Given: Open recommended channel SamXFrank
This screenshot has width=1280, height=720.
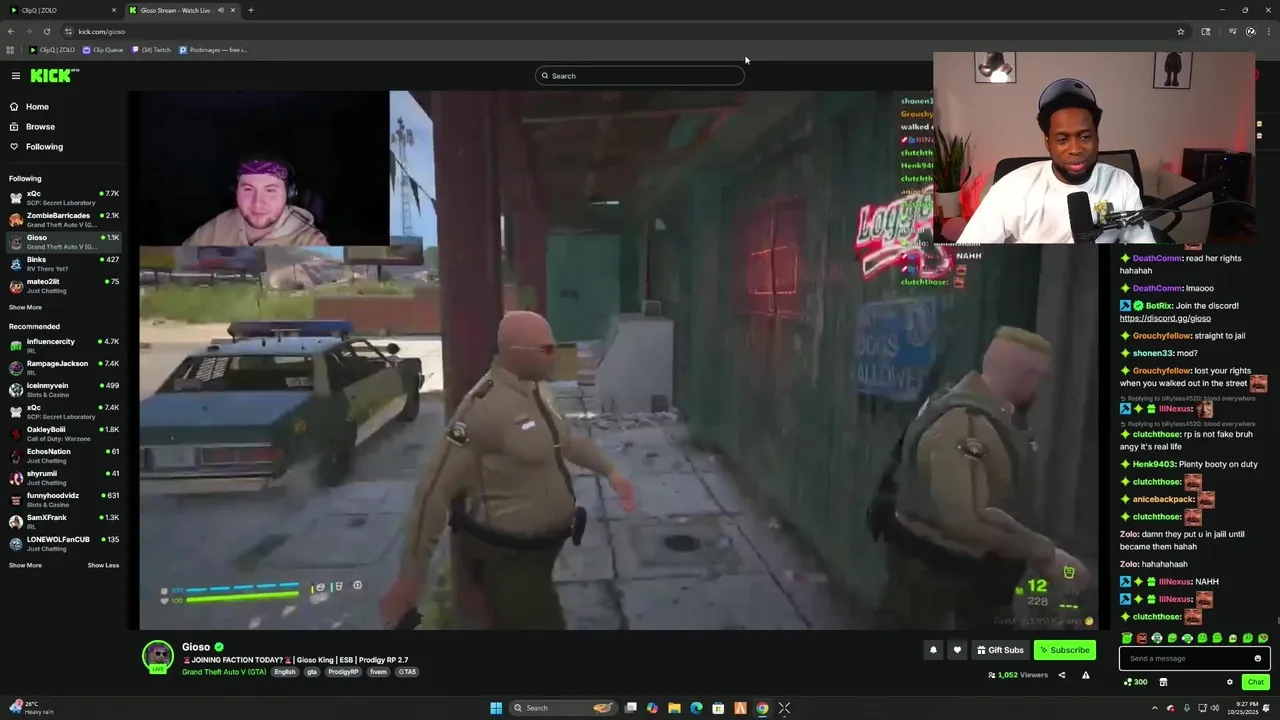Looking at the screenshot, I should (64, 522).
